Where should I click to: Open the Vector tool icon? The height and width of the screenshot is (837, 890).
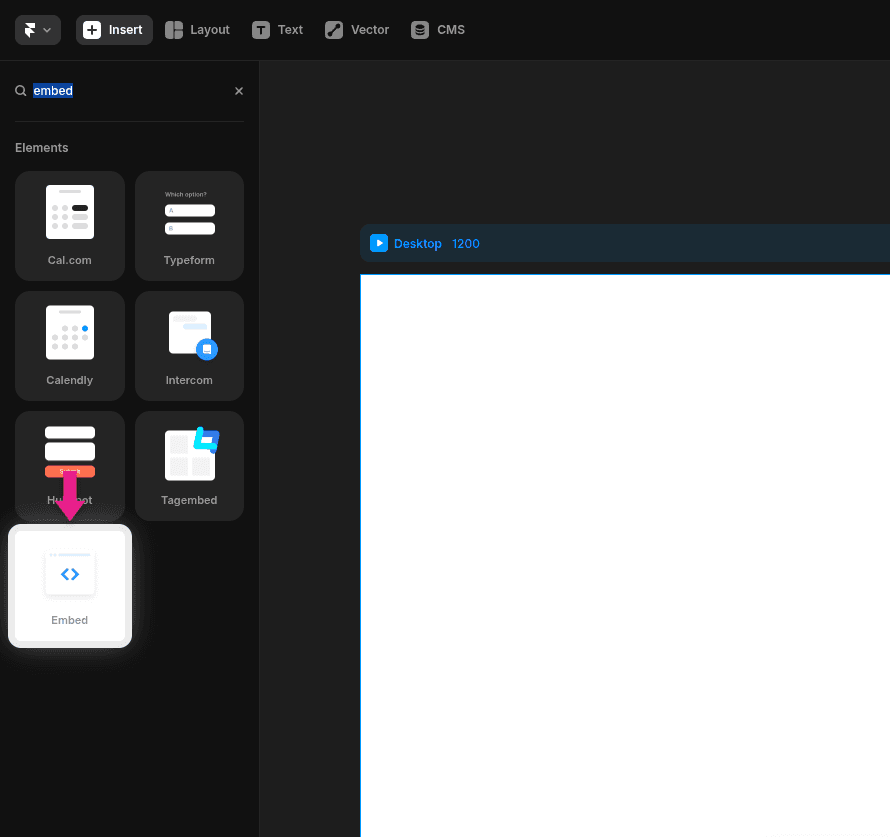[x=333, y=29]
